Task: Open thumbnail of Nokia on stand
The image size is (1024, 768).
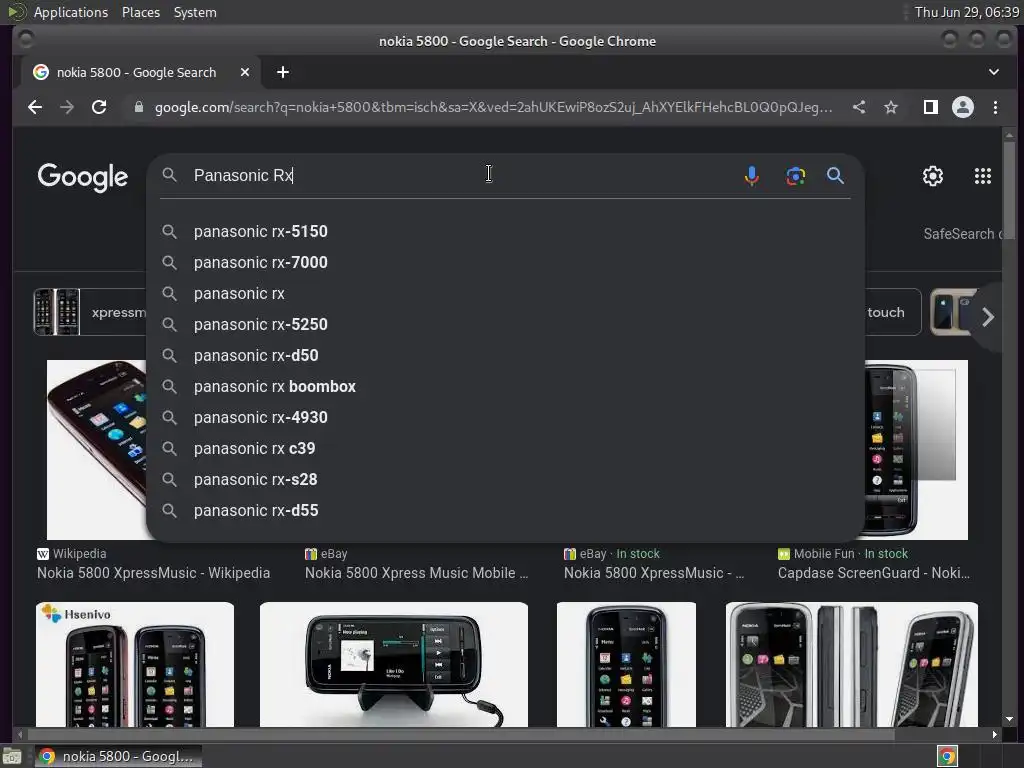Action: [394, 664]
